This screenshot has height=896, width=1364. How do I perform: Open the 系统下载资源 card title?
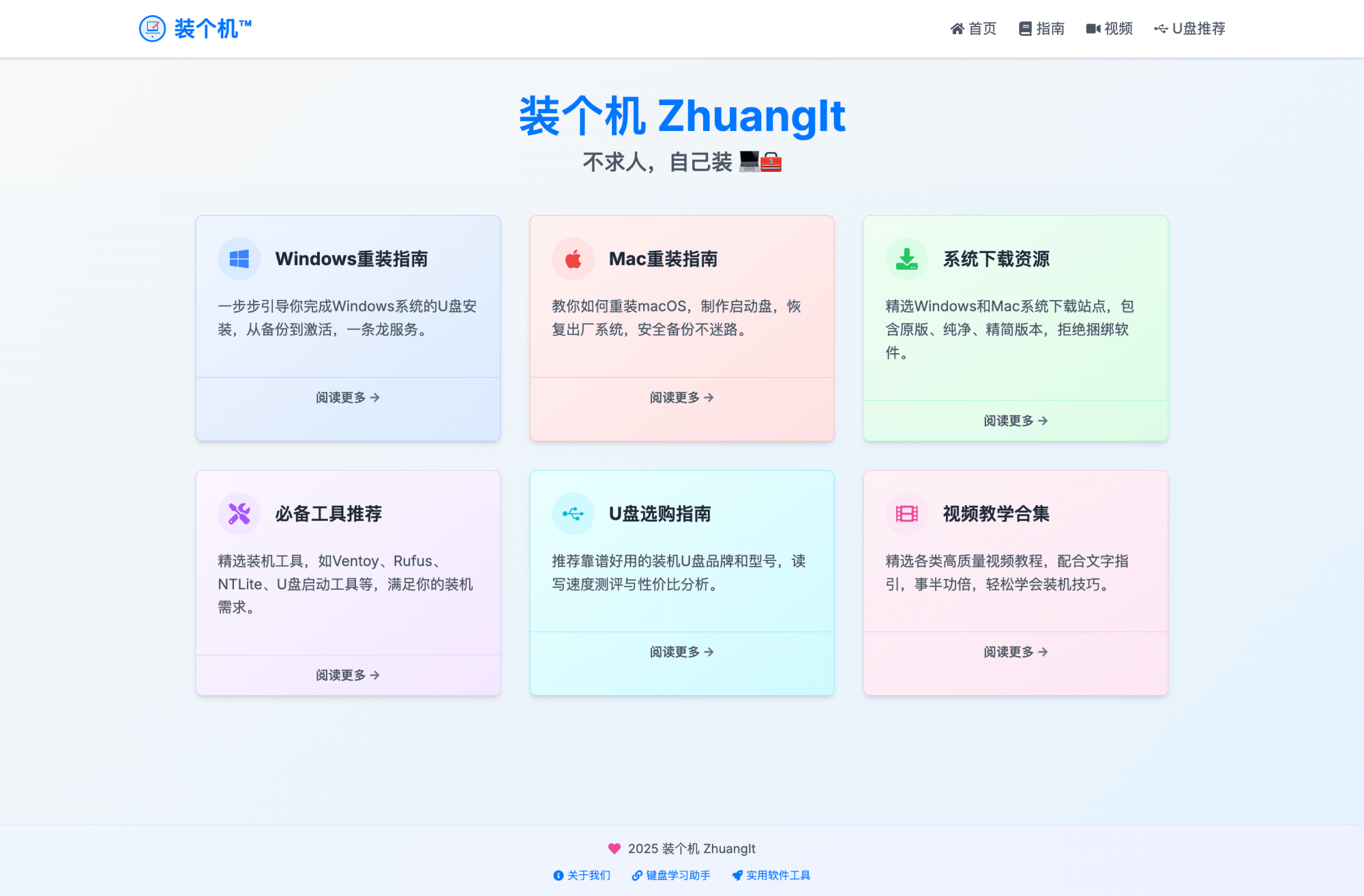tap(996, 259)
